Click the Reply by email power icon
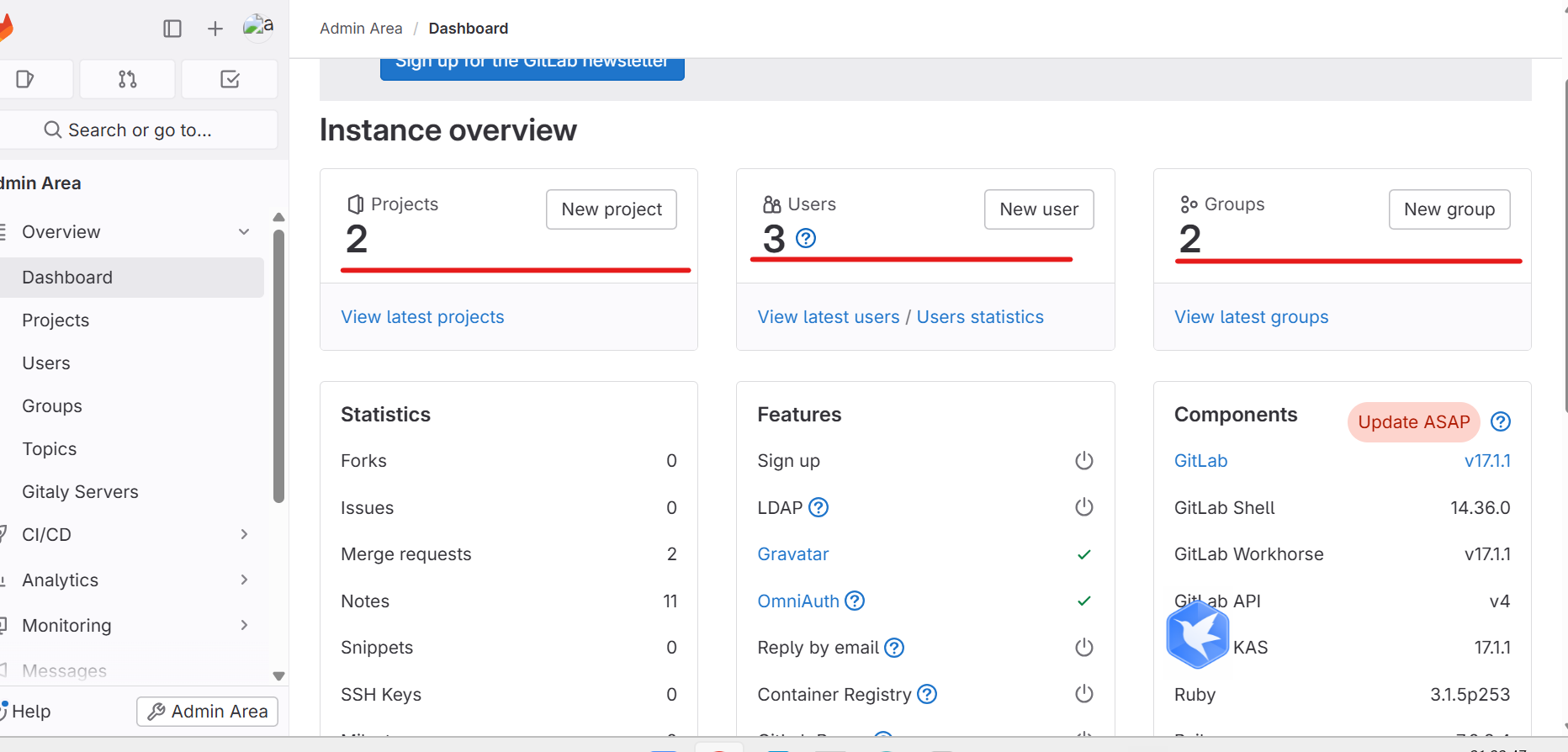1568x752 pixels. 1084,648
